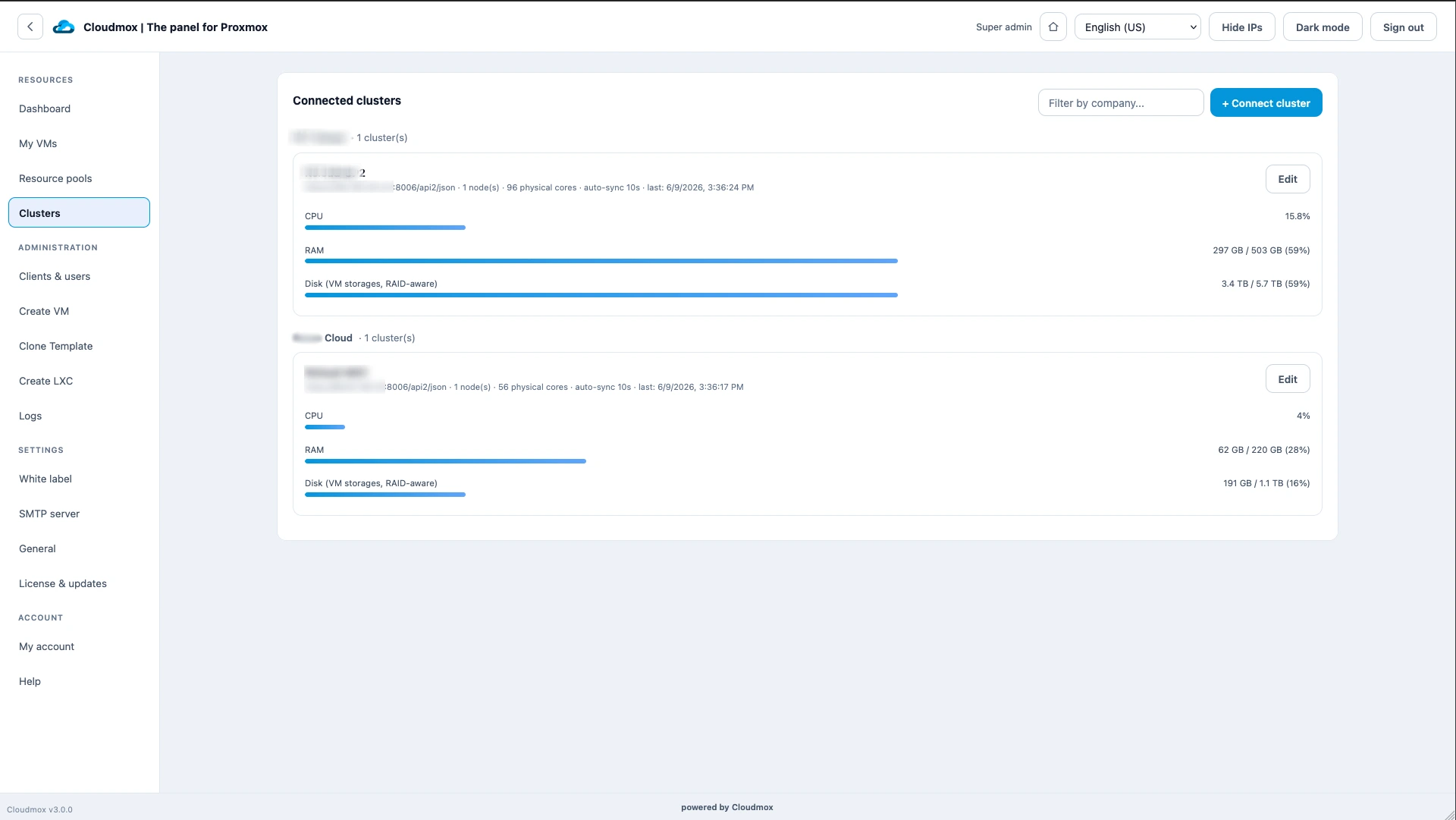The image size is (1456, 820).
Task: Click '62 GB / 220 GB (28%)' value
Action: (1264, 450)
